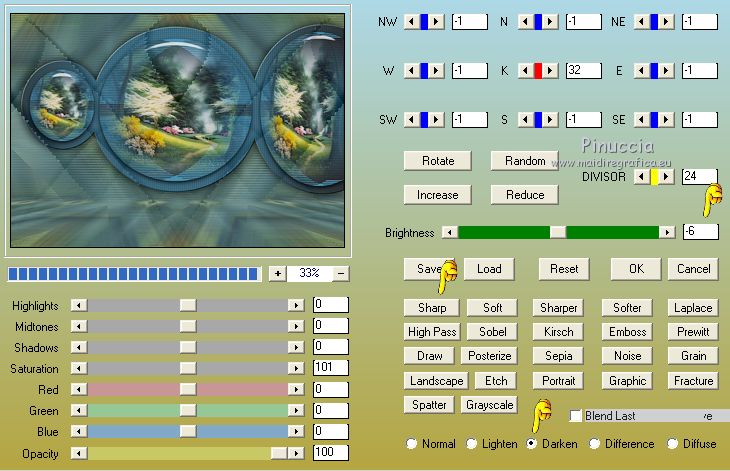The width and height of the screenshot is (730, 471).
Task: Apply the Spatter preset
Action: pos(428,405)
